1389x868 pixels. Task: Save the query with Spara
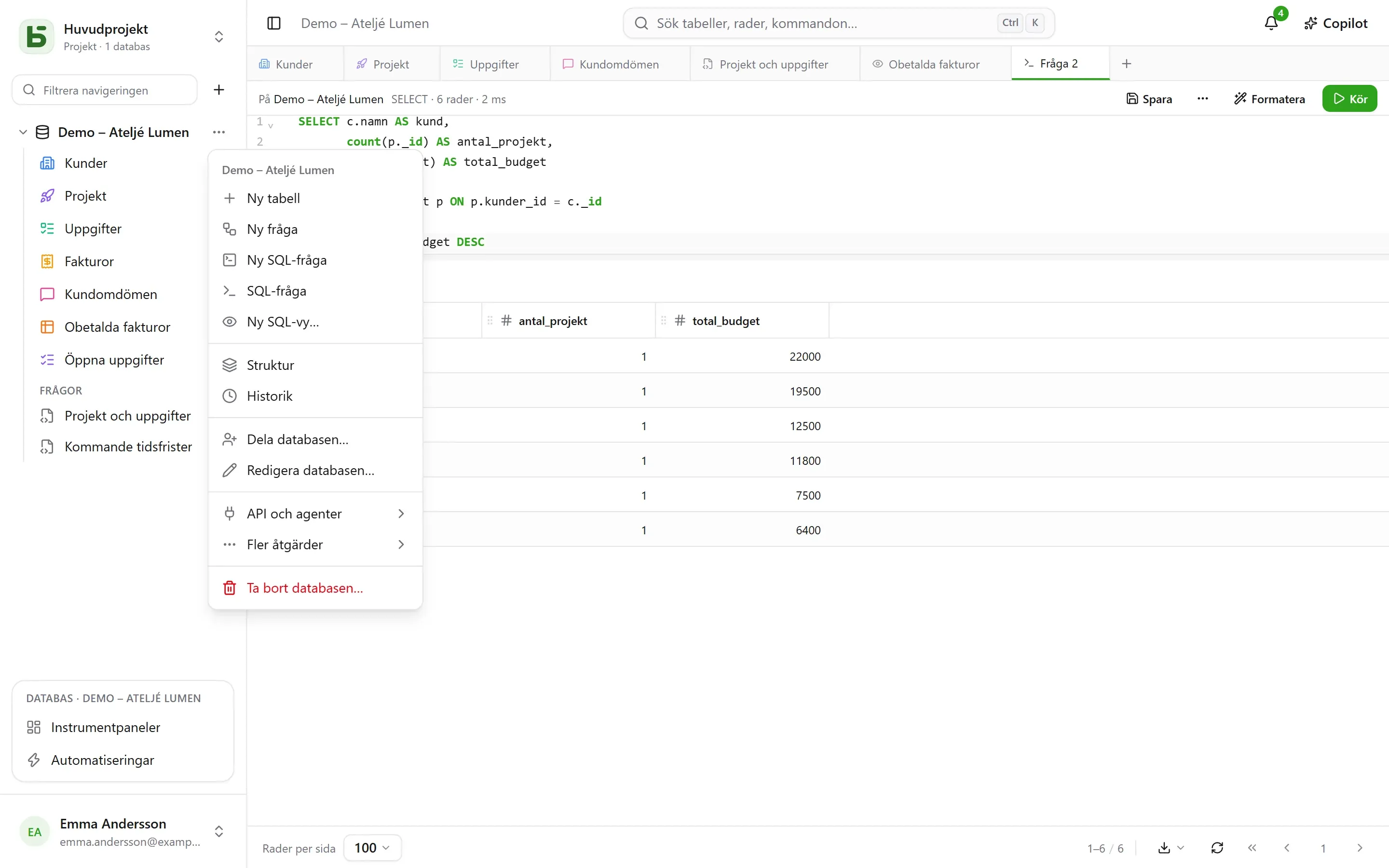click(x=1149, y=99)
